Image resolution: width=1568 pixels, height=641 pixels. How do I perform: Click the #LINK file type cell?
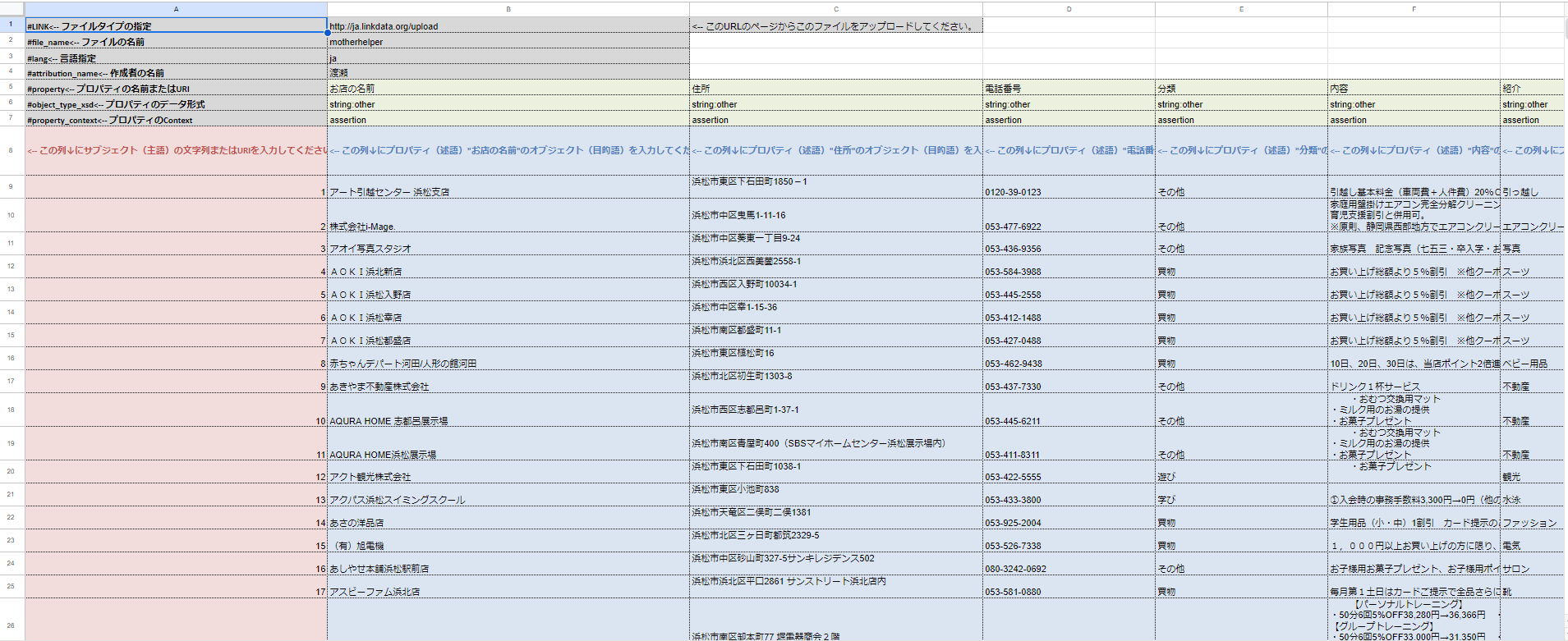176,25
